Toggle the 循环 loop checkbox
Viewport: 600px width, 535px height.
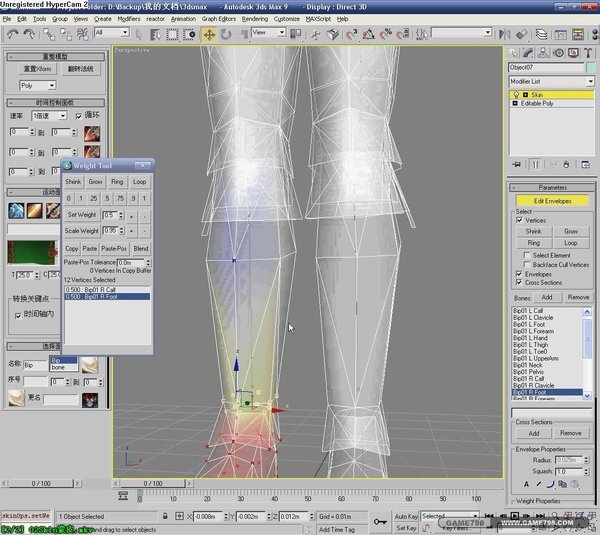point(79,116)
